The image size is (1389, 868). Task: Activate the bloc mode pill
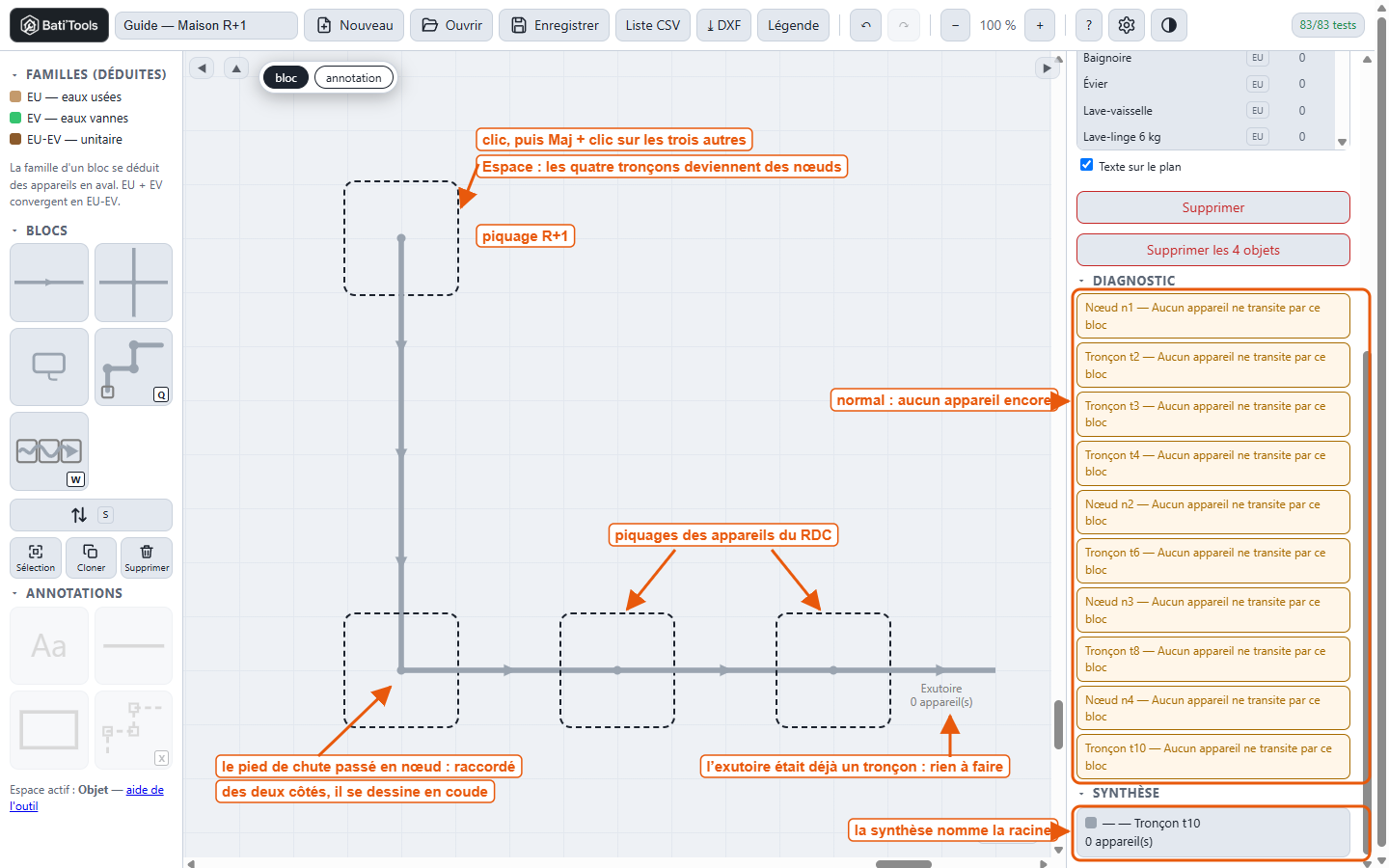tap(286, 78)
